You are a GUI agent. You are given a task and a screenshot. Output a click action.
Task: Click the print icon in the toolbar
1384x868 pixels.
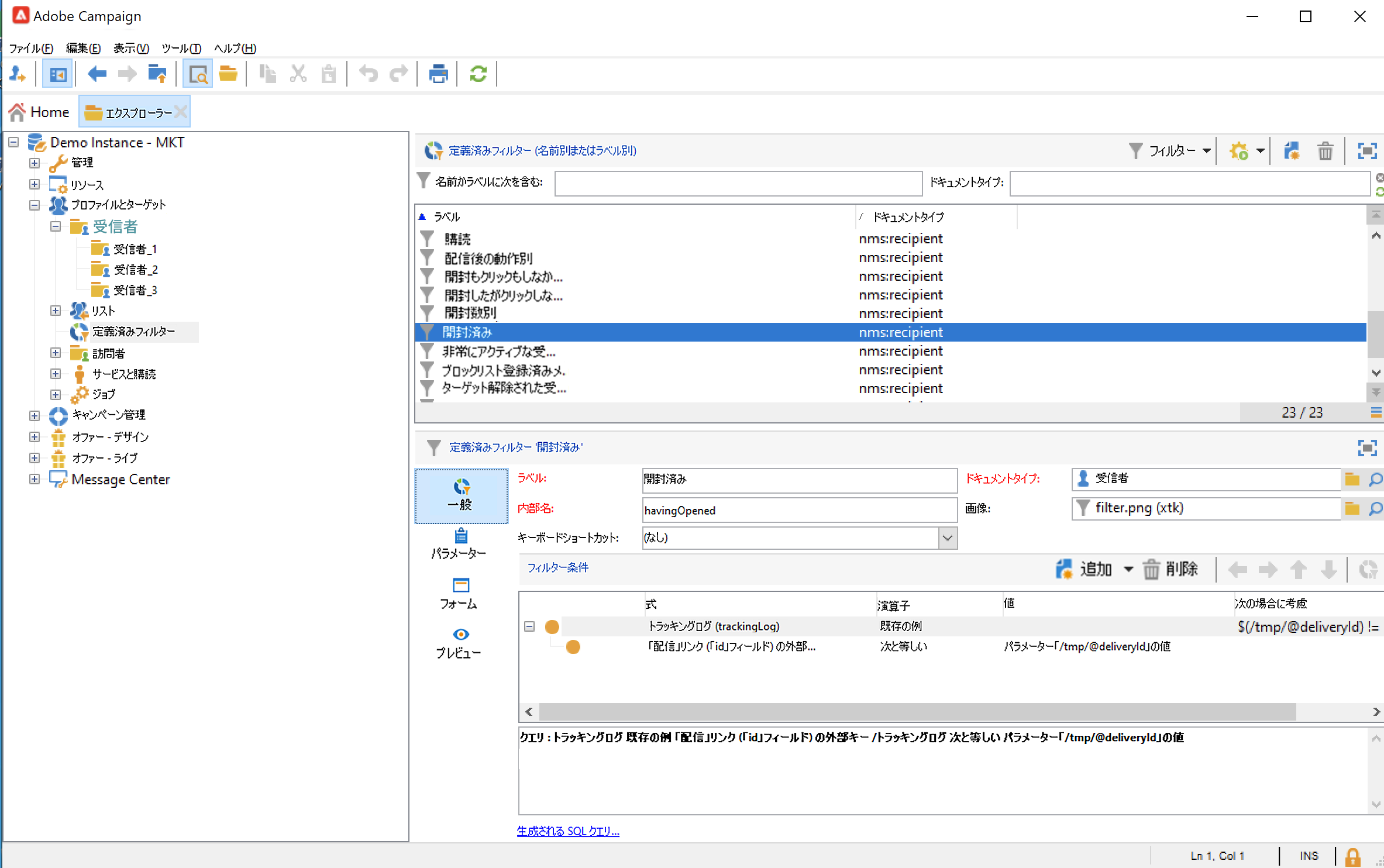click(438, 74)
